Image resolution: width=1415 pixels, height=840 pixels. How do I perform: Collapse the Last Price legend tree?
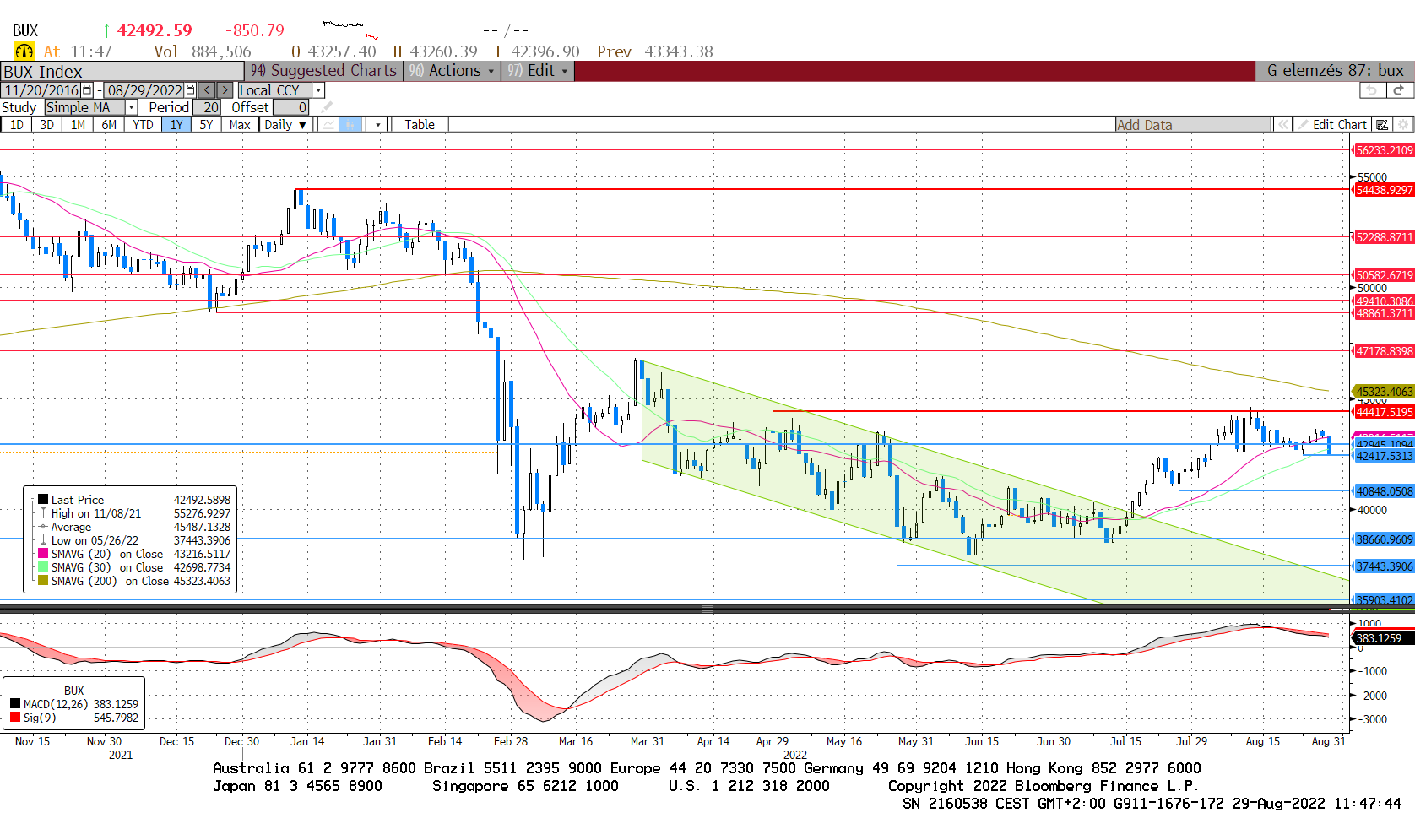pyautogui.click(x=32, y=500)
